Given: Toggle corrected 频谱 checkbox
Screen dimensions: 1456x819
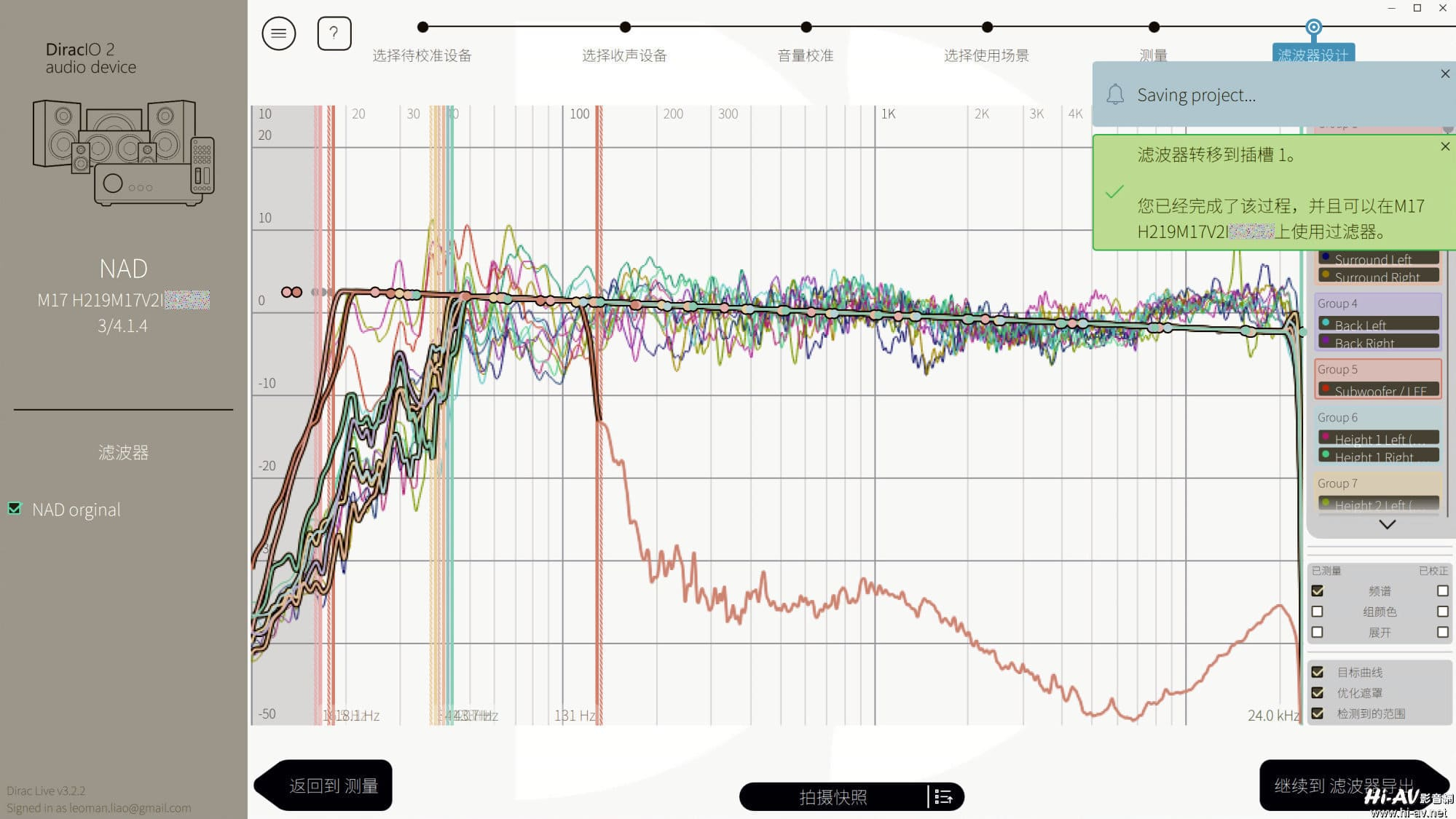Looking at the screenshot, I should click(x=1442, y=591).
